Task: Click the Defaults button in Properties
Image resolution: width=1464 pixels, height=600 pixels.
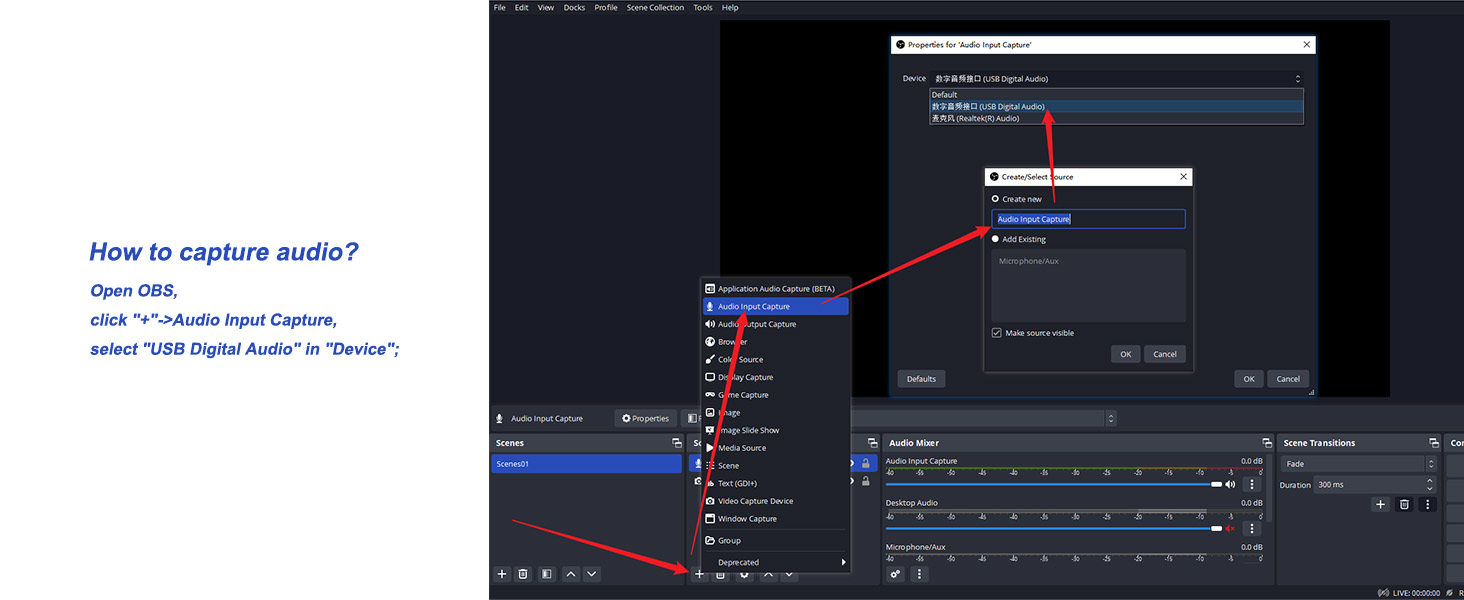Action: tap(921, 378)
